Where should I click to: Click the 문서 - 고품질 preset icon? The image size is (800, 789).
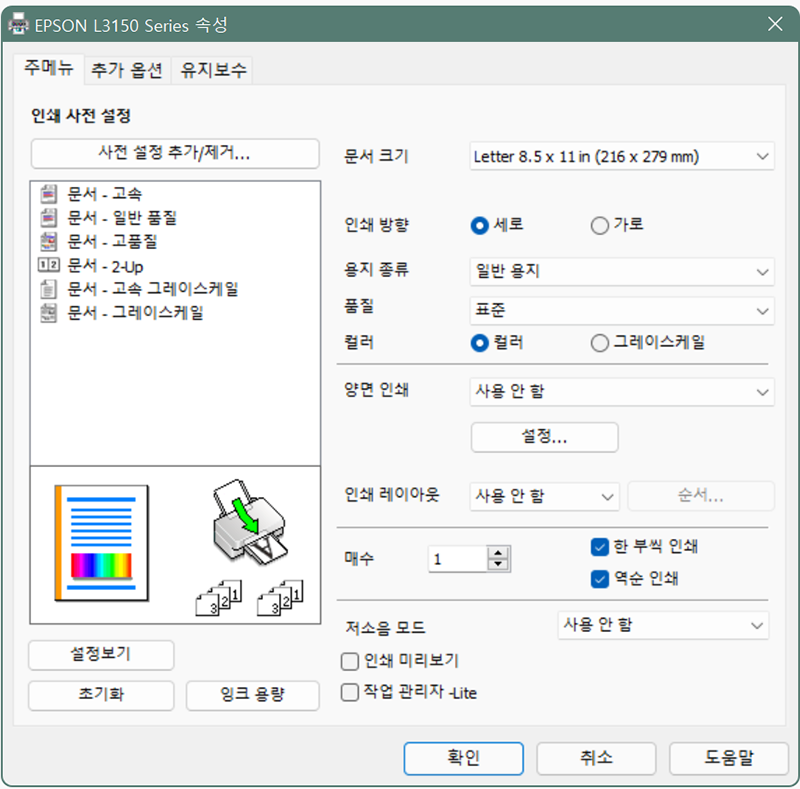(x=48, y=241)
